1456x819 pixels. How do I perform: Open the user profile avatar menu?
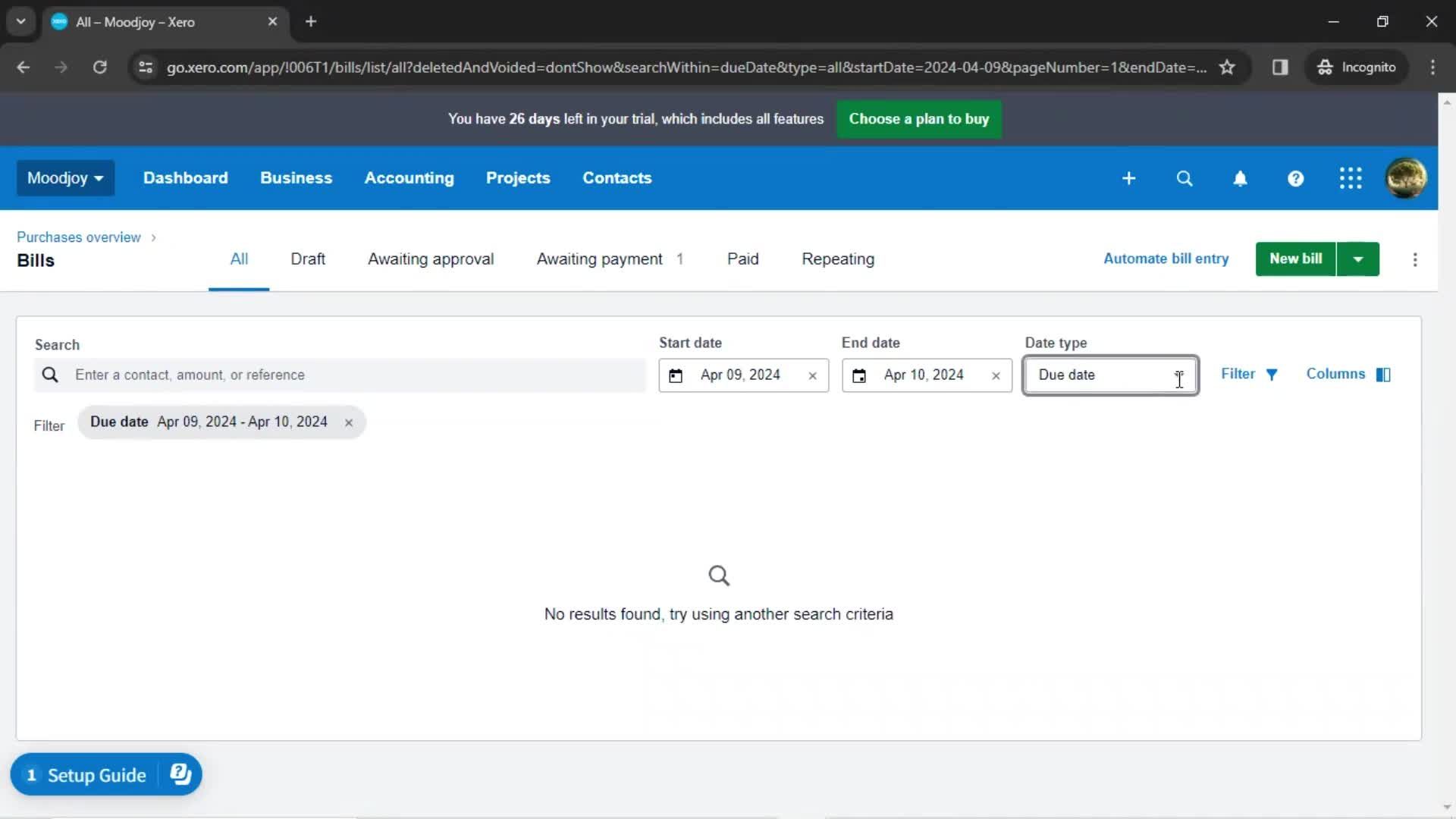click(1406, 178)
